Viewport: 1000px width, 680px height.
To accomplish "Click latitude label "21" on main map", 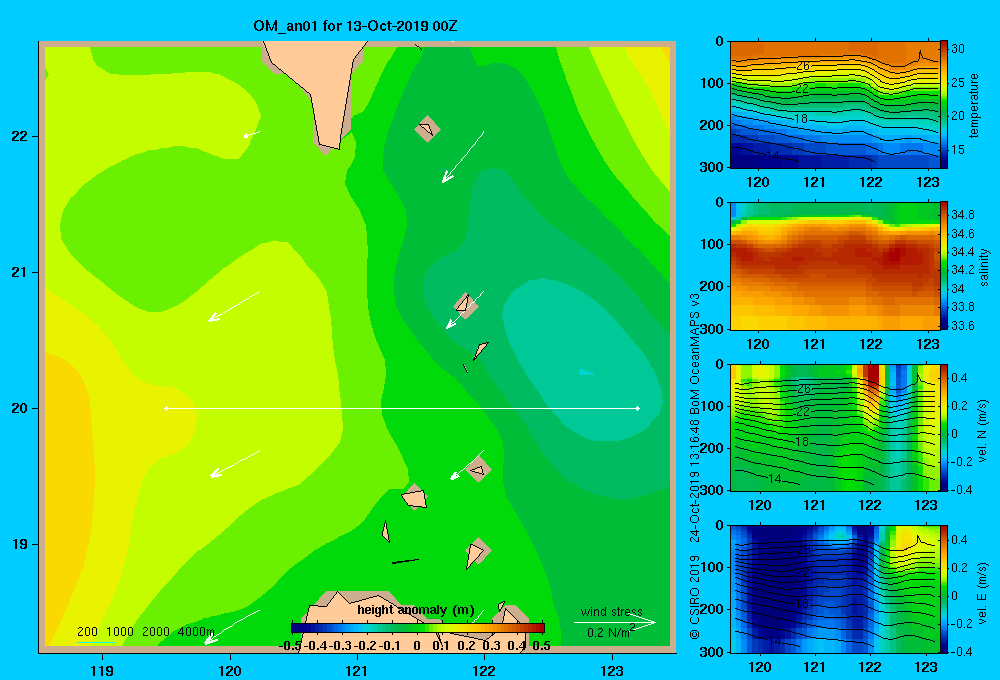I will (x=19, y=272).
